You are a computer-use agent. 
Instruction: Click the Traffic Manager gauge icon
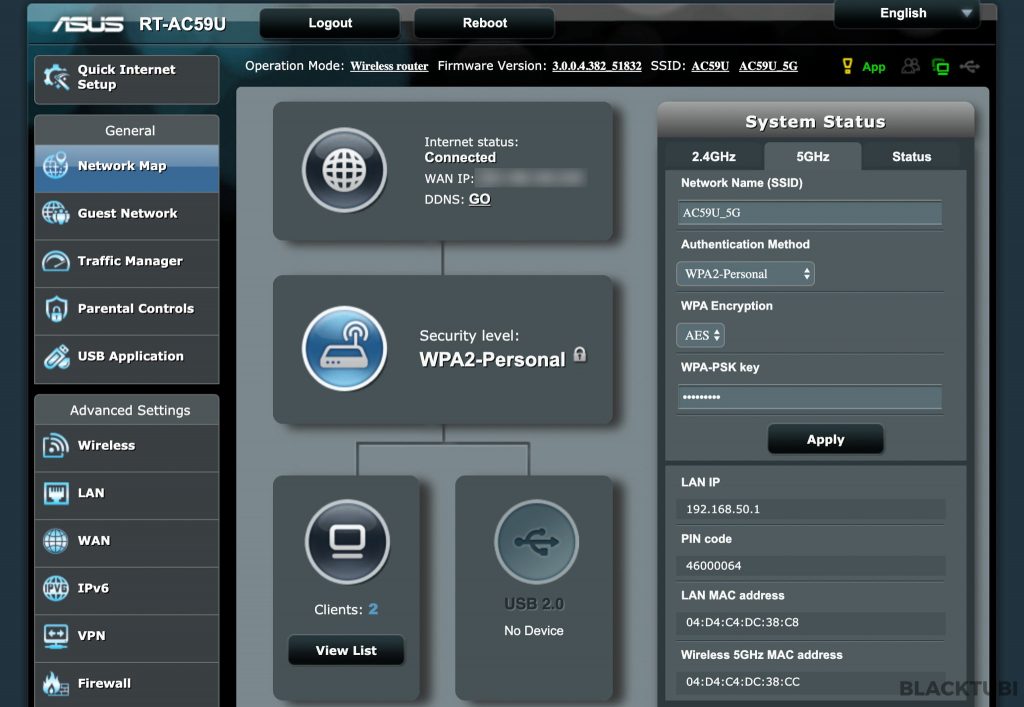point(56,261)
